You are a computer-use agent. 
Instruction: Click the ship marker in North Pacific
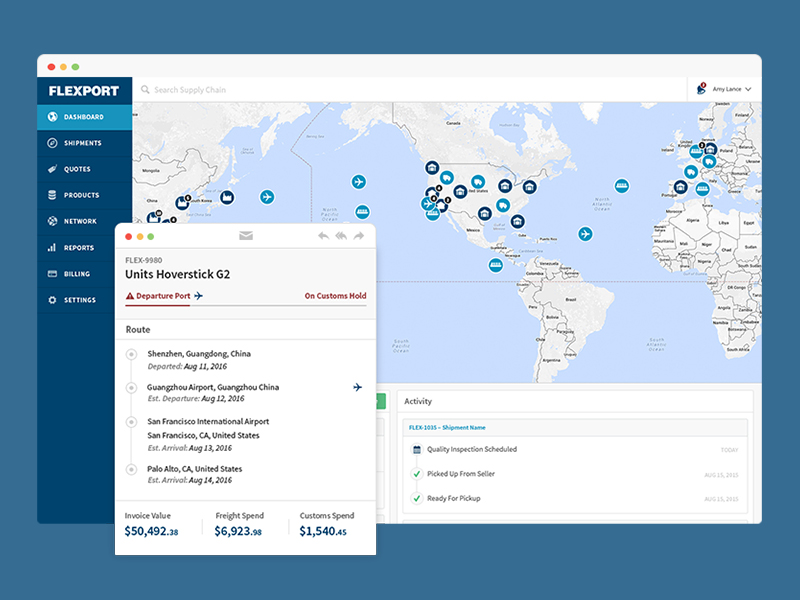pos(362,212)
